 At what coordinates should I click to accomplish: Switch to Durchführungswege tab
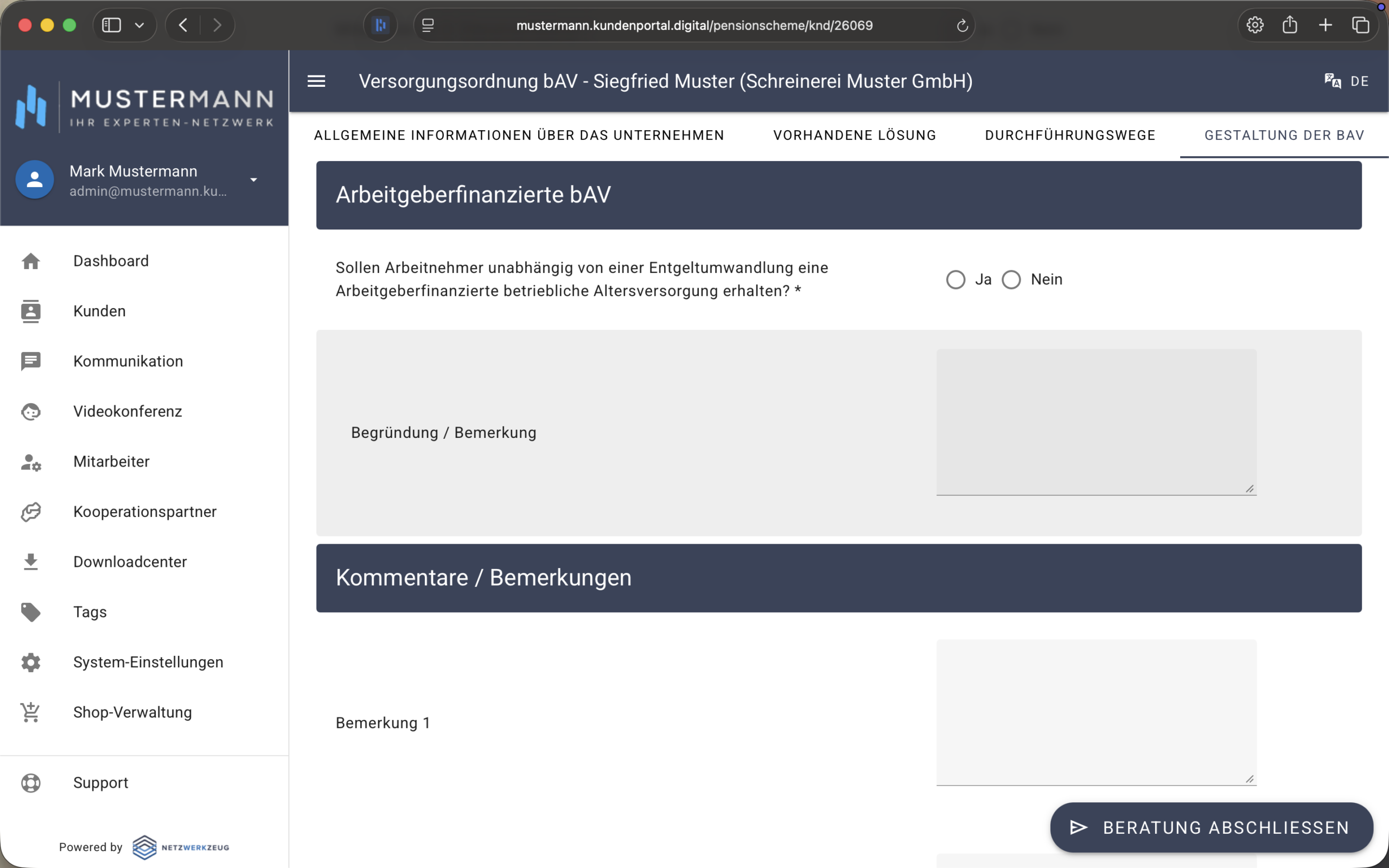point(1070,136)
